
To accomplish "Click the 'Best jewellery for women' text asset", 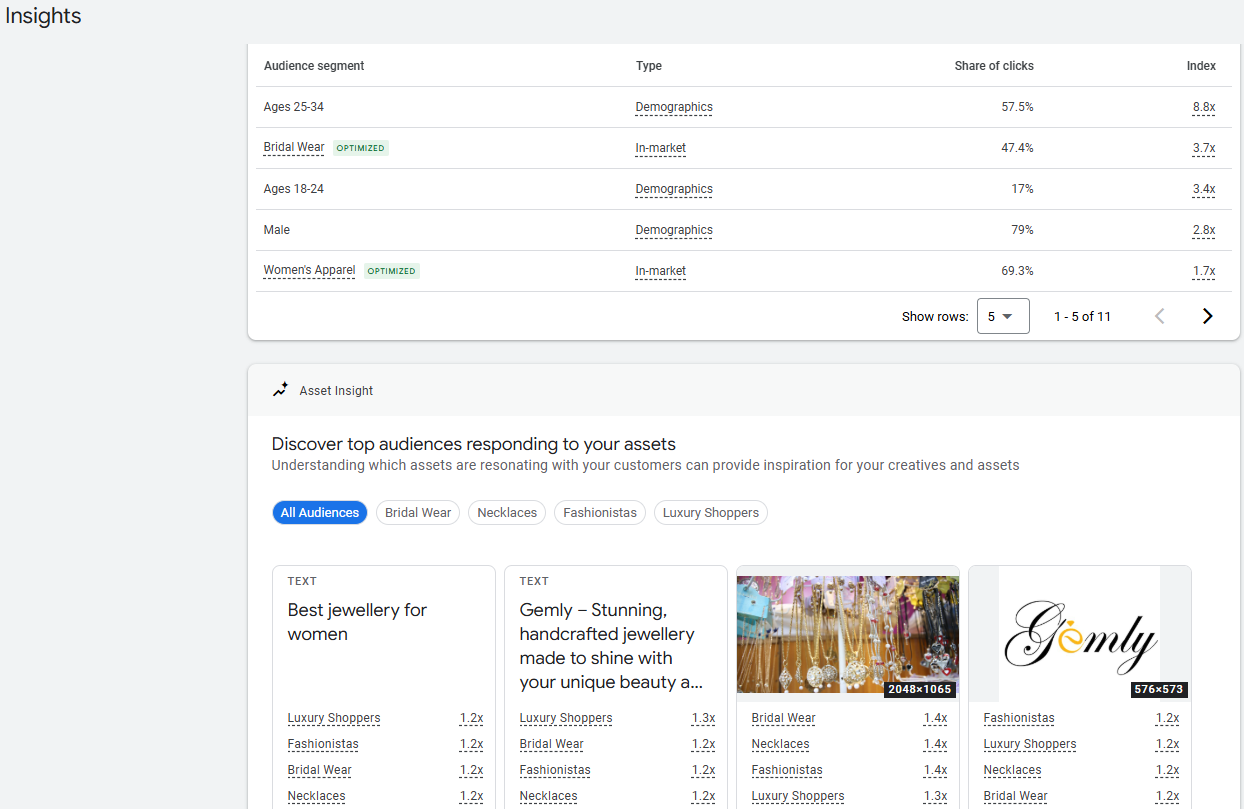I will (x=357, y=622).
